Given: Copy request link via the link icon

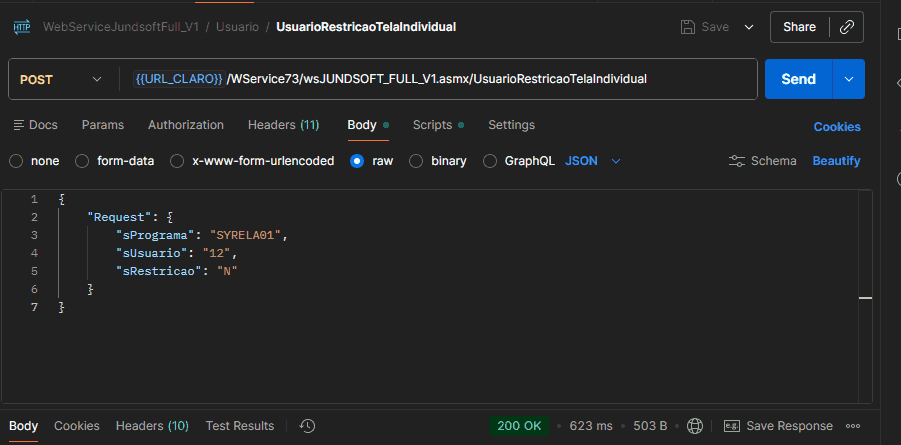Looking at the screenshot, I should 845,27.
